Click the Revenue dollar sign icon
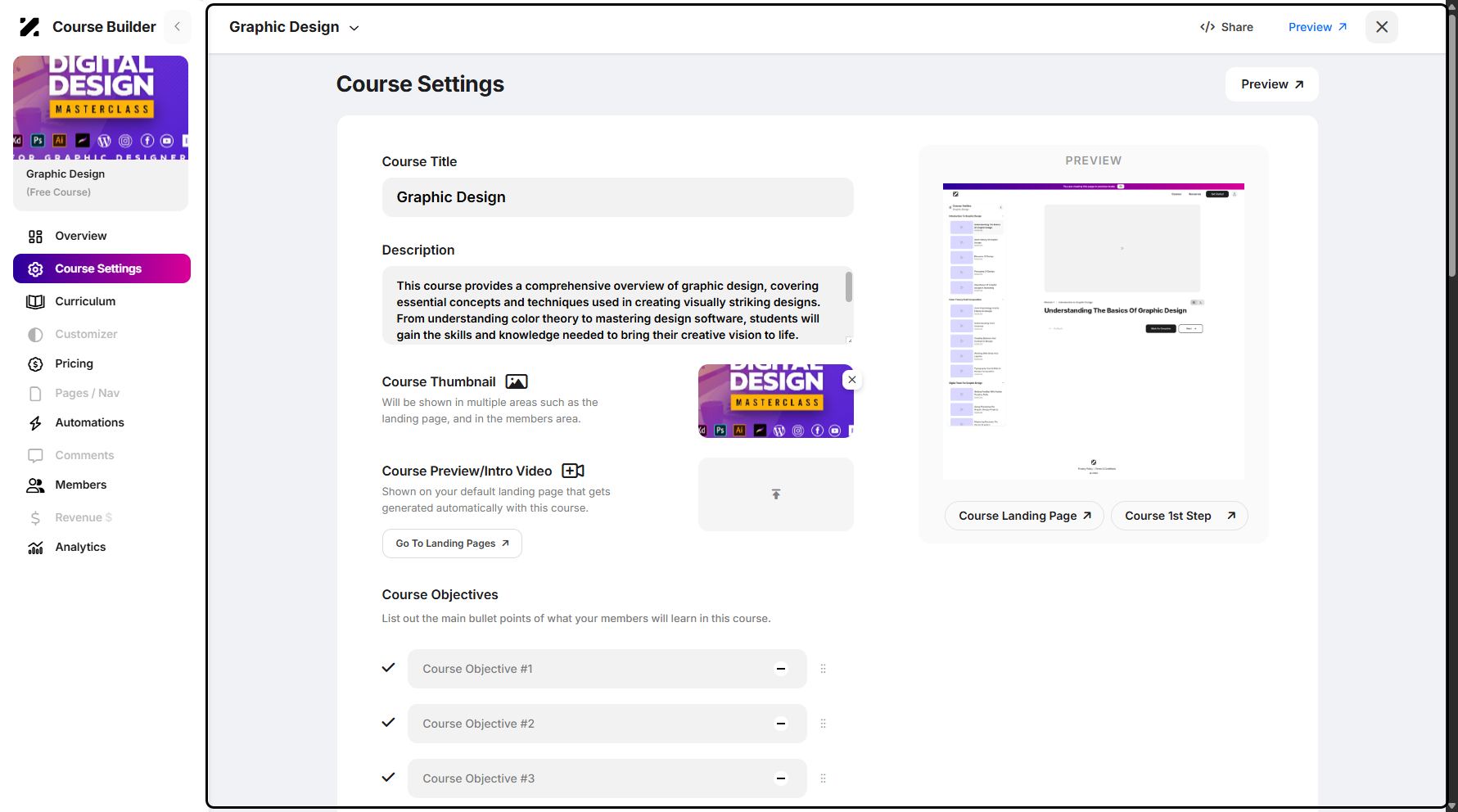The image size is (1458, 812). [x=35, y=518]
